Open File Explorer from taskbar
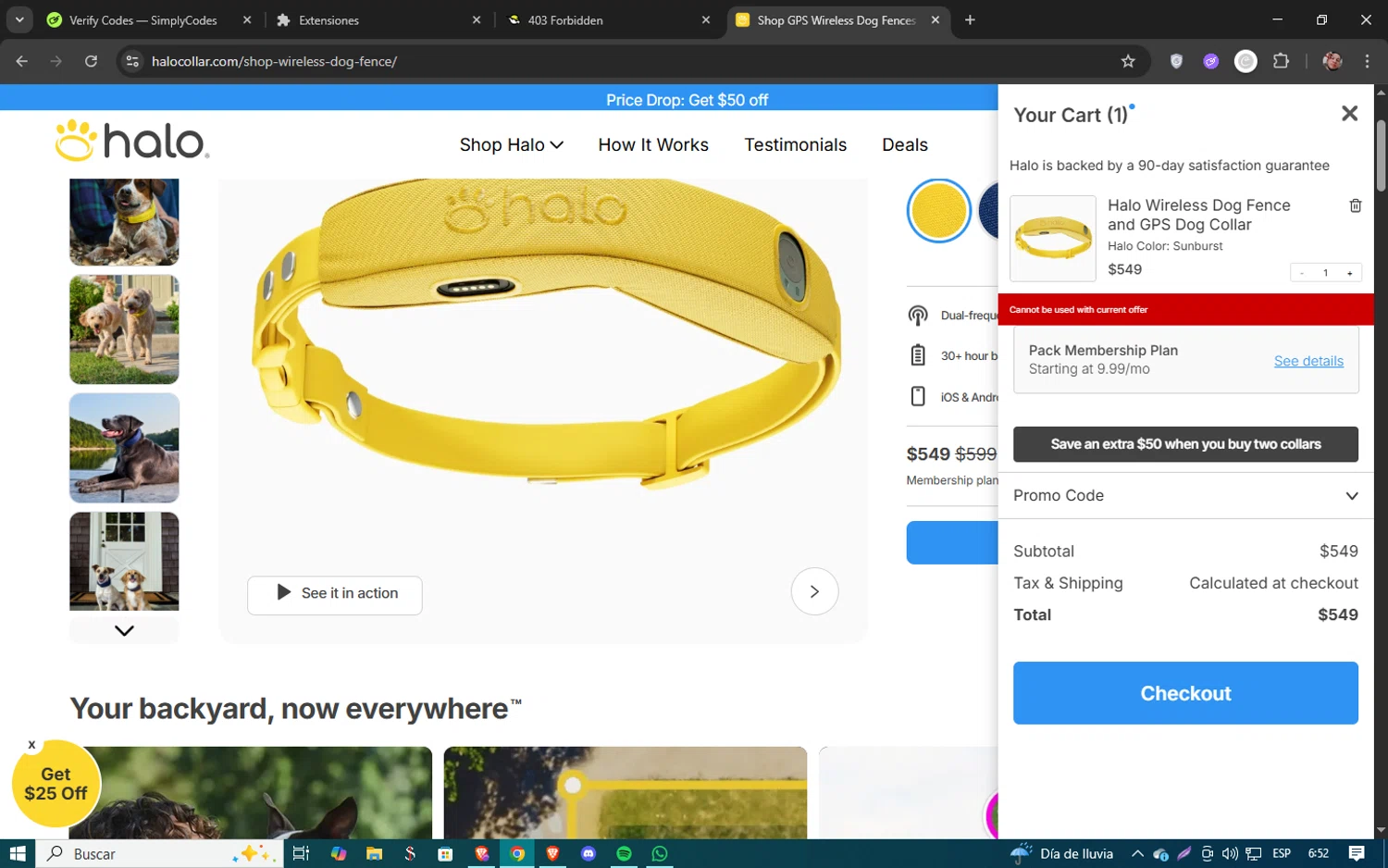 pyautogui.click(x=374, y=853)
